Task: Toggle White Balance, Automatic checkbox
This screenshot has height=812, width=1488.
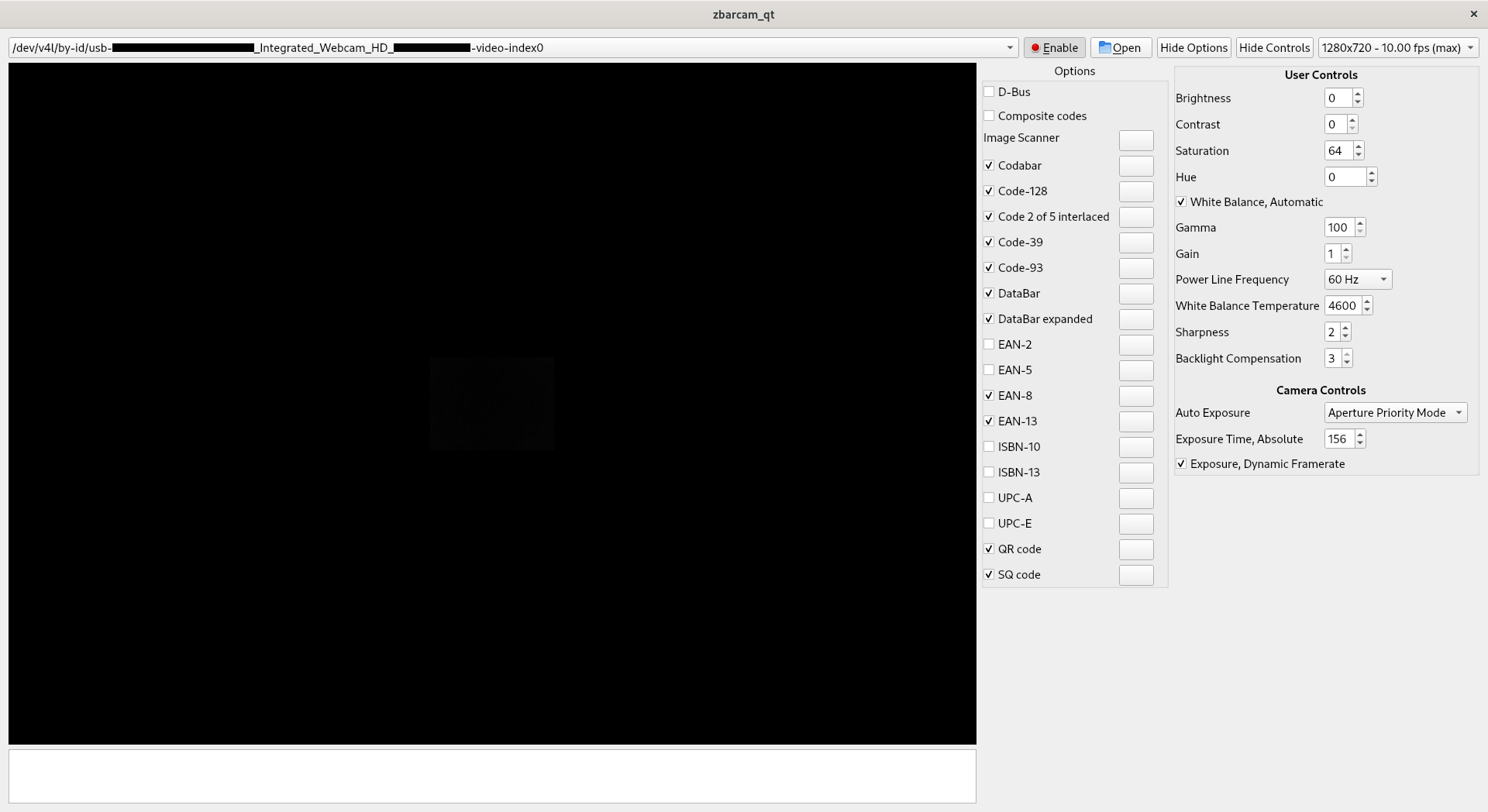Action: pyautogui.click(x=1181, y=202)
